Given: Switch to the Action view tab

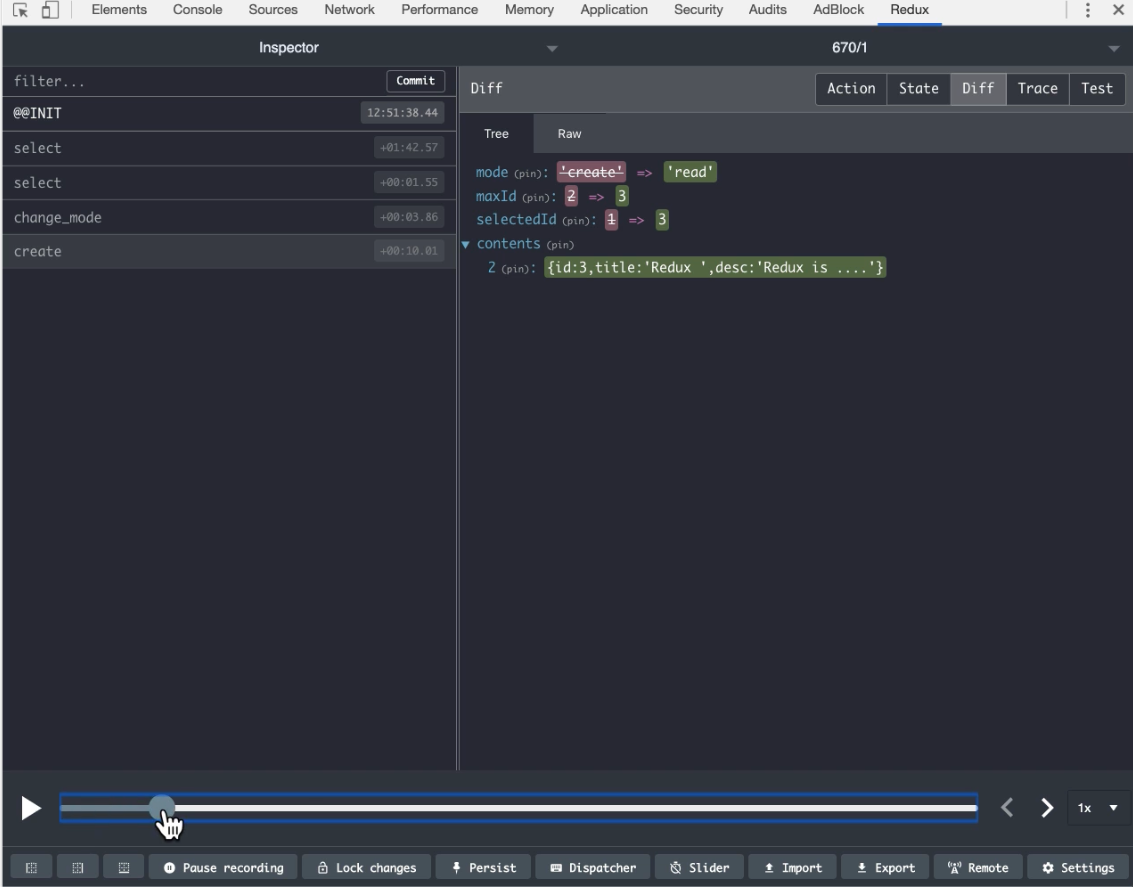Looking at the screenshot, I should click(x=850, y=88).
